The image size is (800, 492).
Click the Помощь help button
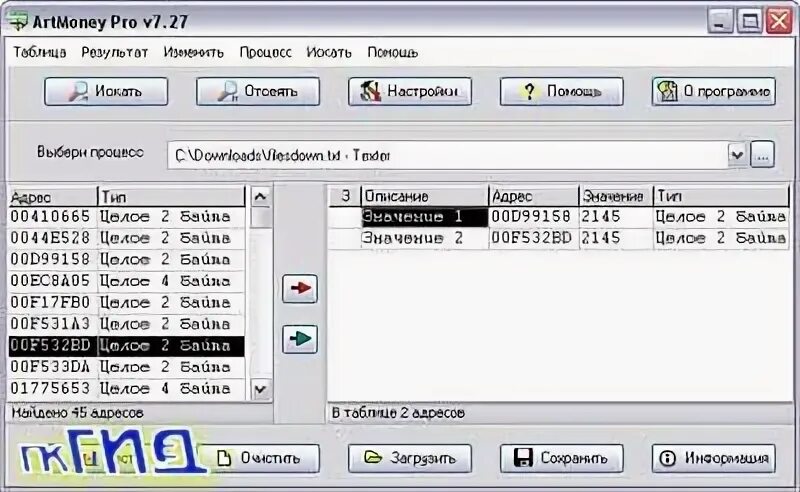point(561,91)
